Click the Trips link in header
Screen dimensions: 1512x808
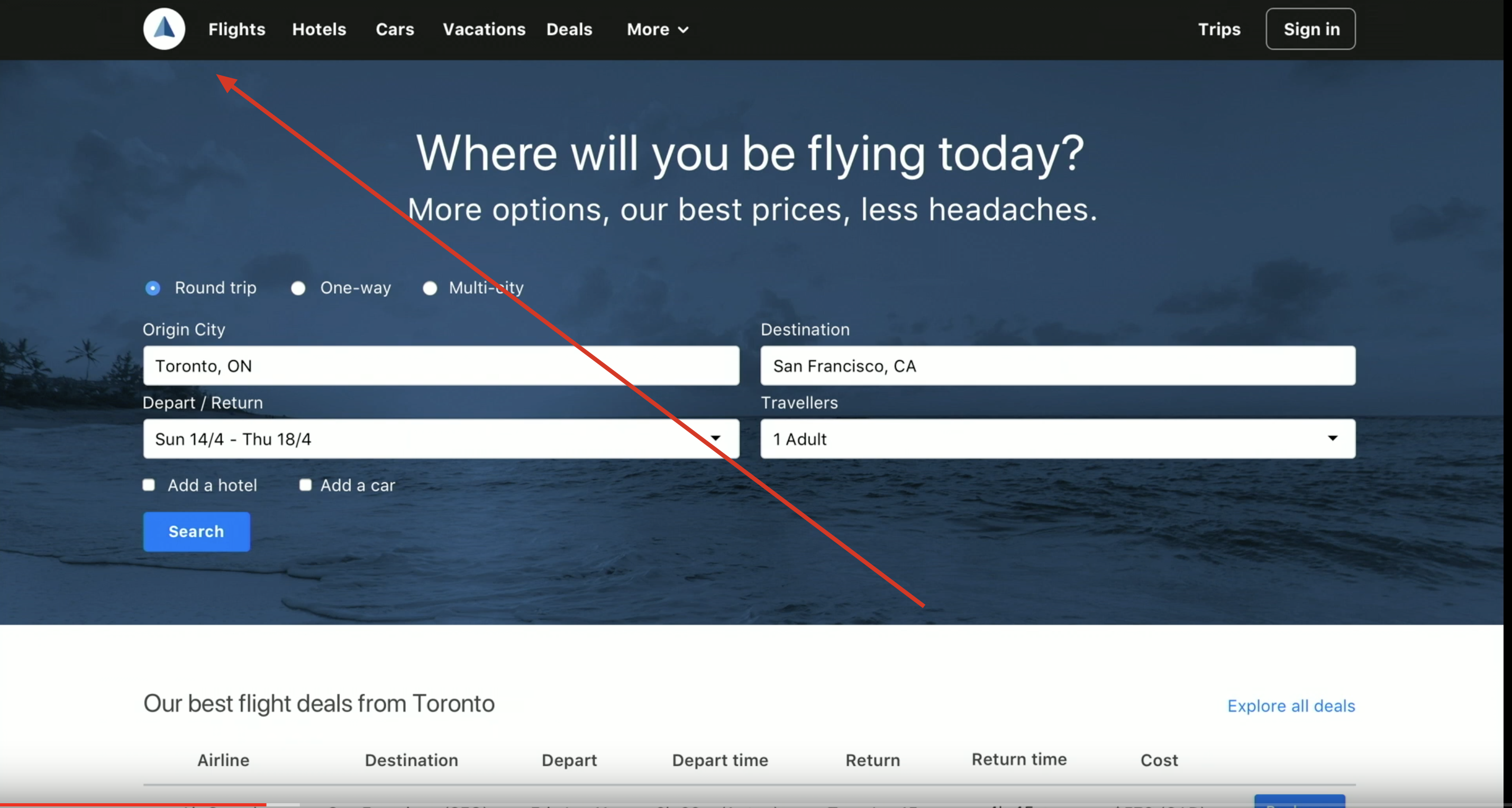(1219, 29)
